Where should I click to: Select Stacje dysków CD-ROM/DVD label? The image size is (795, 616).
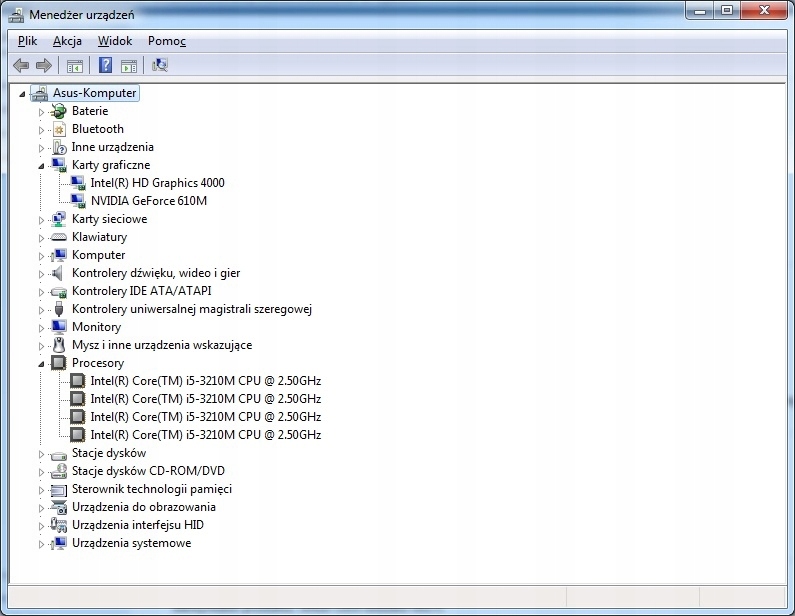pos(148,471)
